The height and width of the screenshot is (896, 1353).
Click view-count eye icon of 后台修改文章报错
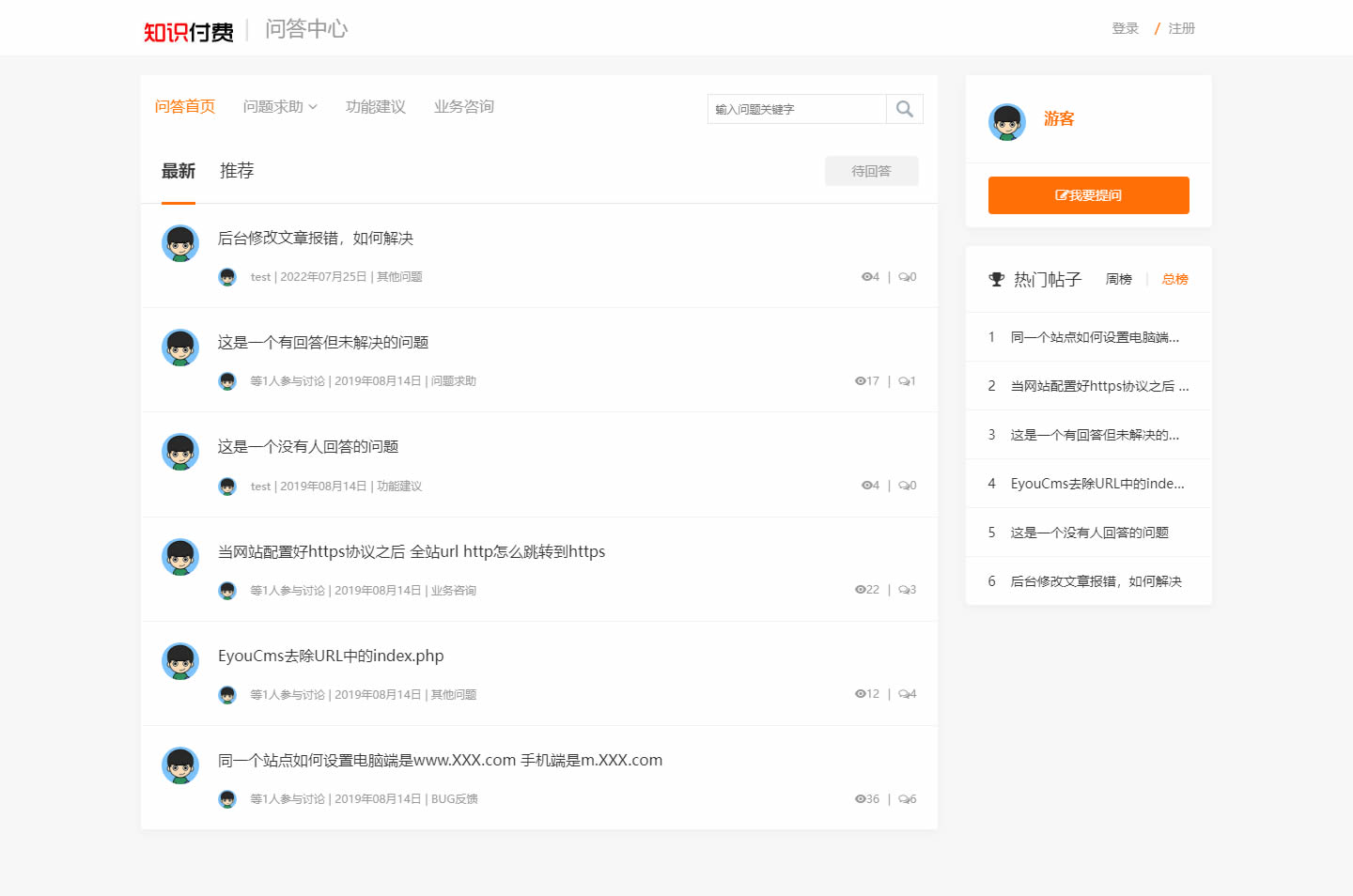click(x=866, y=277)
